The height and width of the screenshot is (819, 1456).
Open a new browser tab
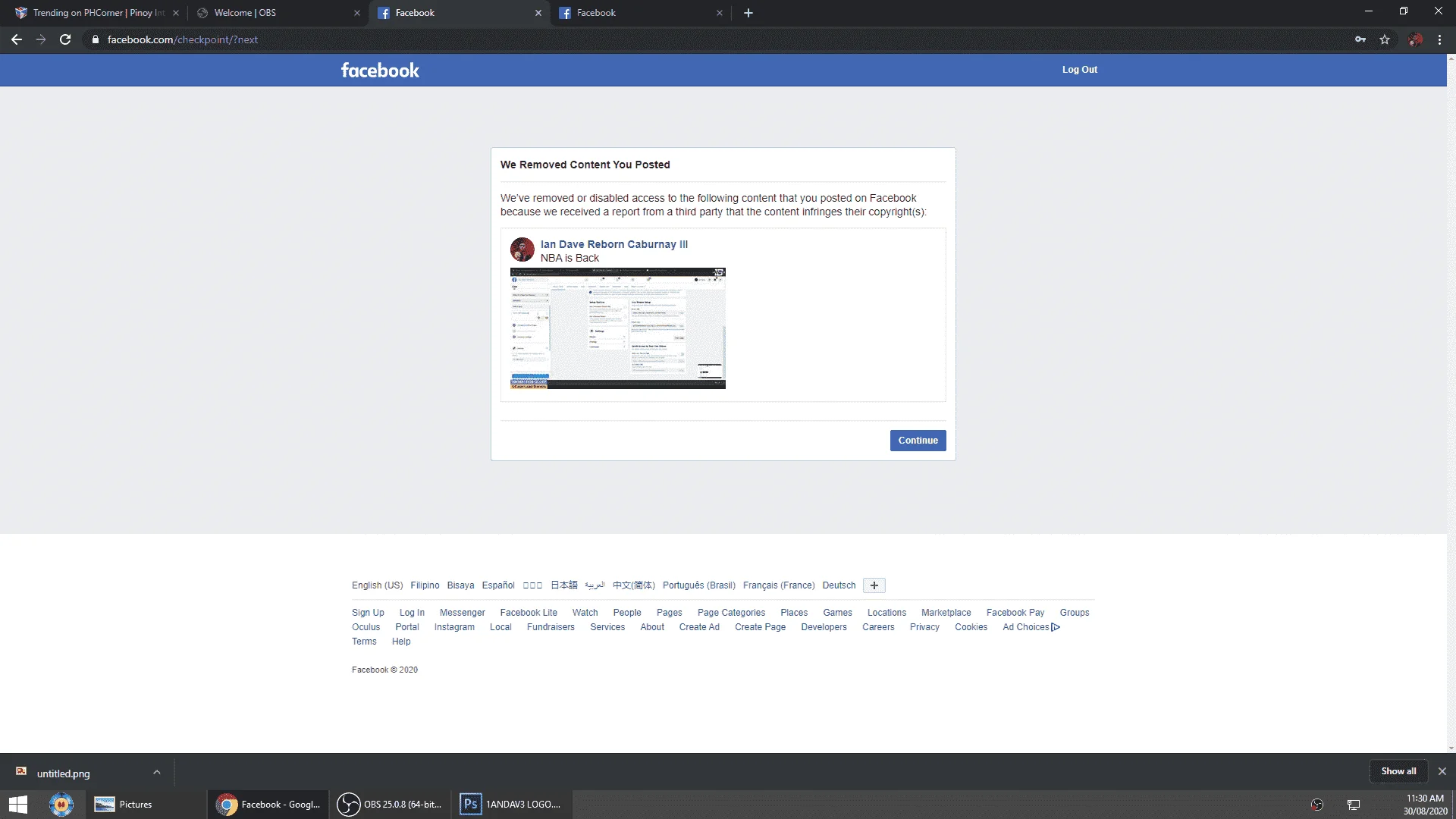click(748, 13)
